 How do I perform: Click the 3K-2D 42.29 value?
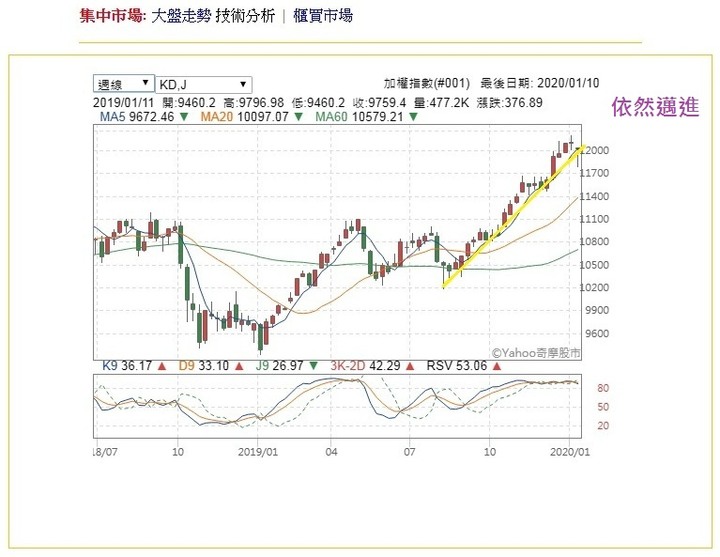point(366,366)
